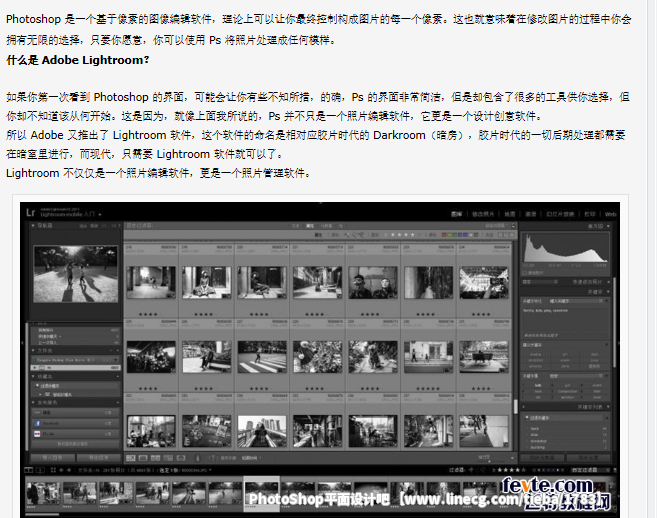
Task: Select the zebra crossing pedestrian photo
Action: coord(262,357)
